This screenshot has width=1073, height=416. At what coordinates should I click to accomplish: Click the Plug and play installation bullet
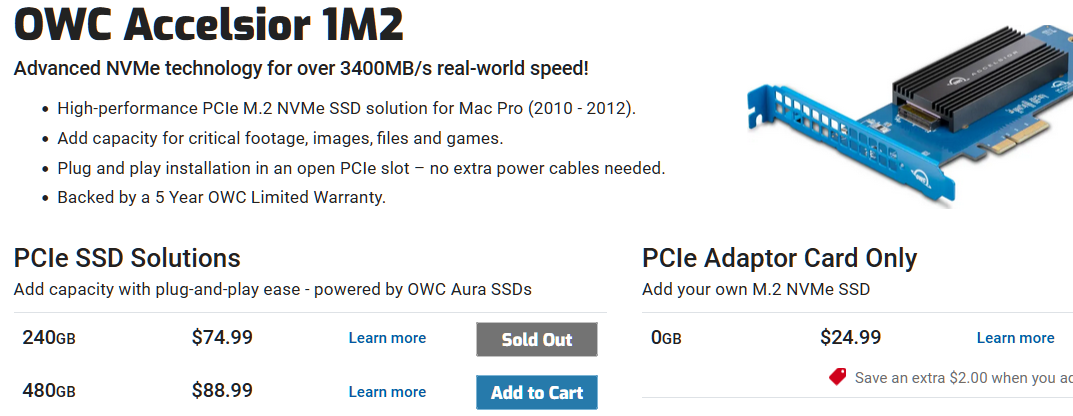click(x=361, y=167)
